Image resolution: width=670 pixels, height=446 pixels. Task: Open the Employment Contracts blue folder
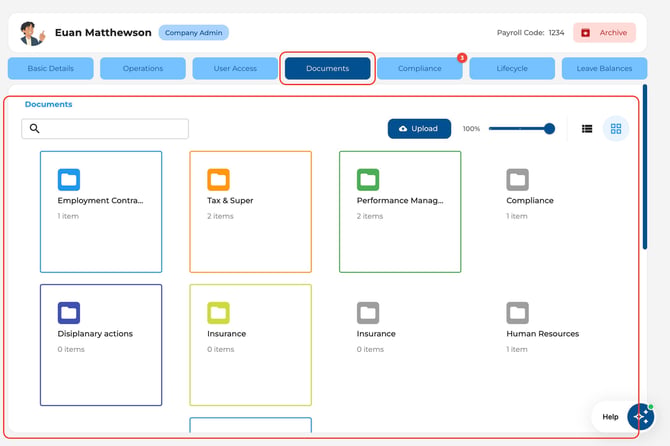point(101,211)
